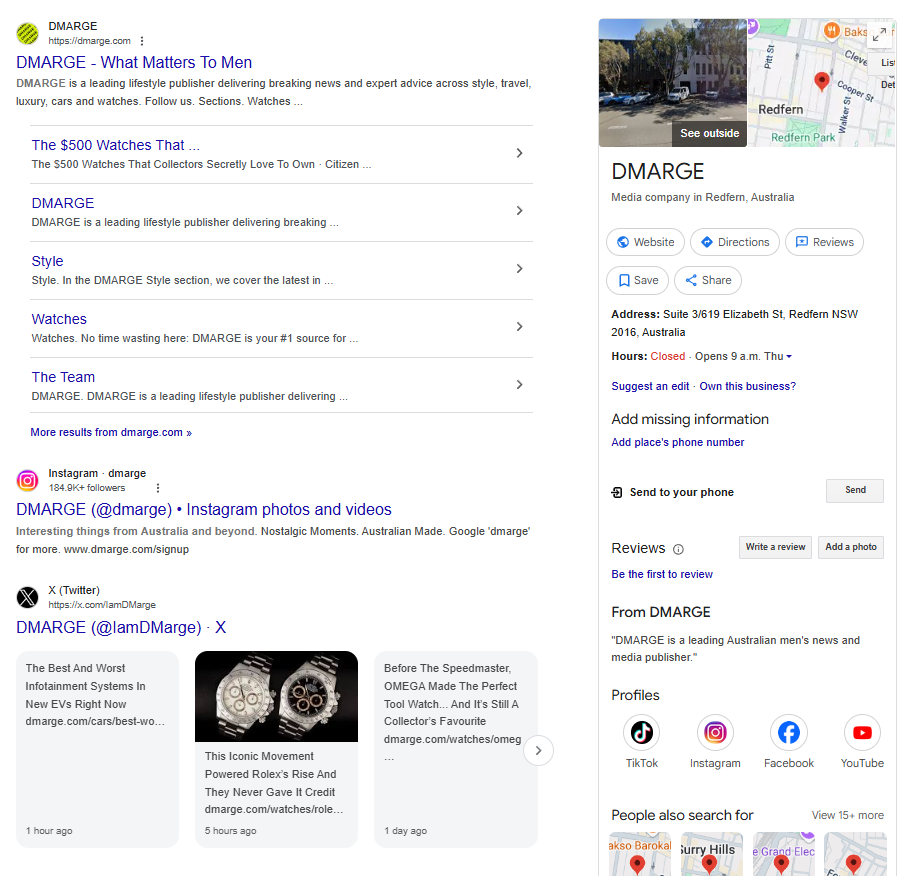Share the DMARGE business listing
Viewport: 913px width, 876px height.
708,281
